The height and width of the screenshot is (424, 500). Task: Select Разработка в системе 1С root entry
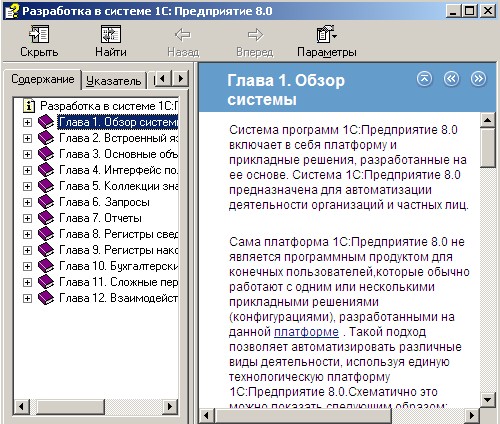109,106
